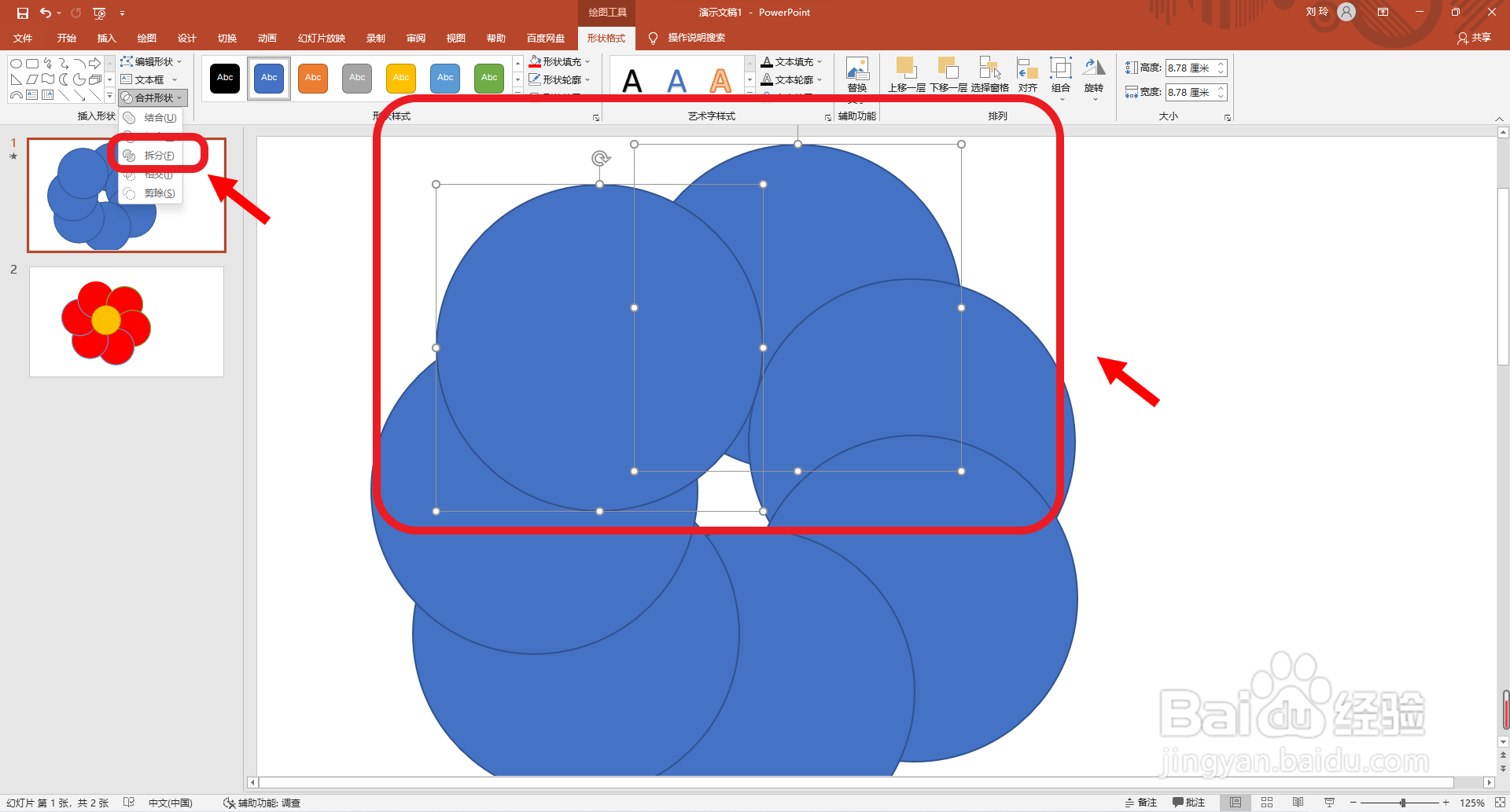This screenshot has width=1510, height=812.
Task: Edit the 宽度 width input field
Action: pyautogui.click(x=1190, y=93)
